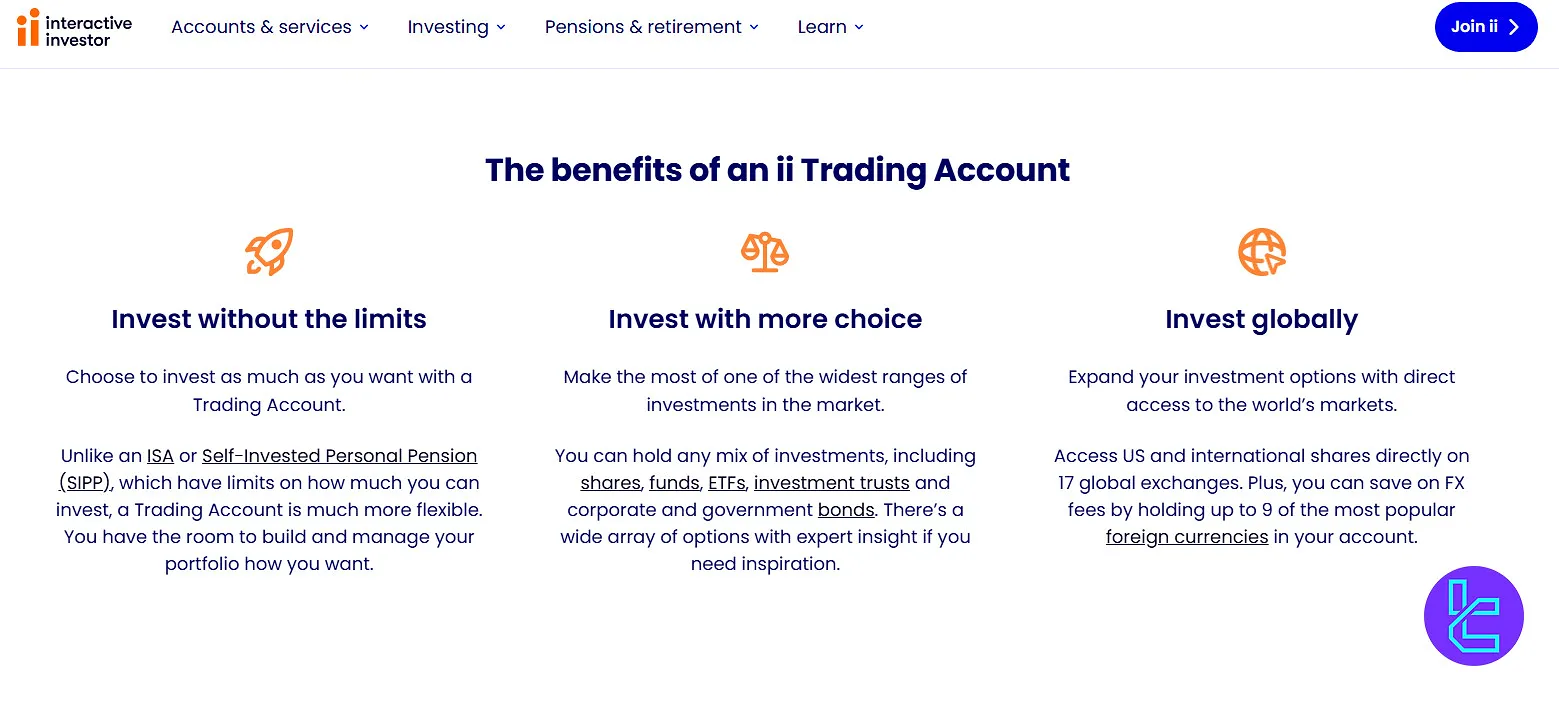Click the Self-Invested Personal Pension link
The image size is (1559, 701).
(339, 455)
